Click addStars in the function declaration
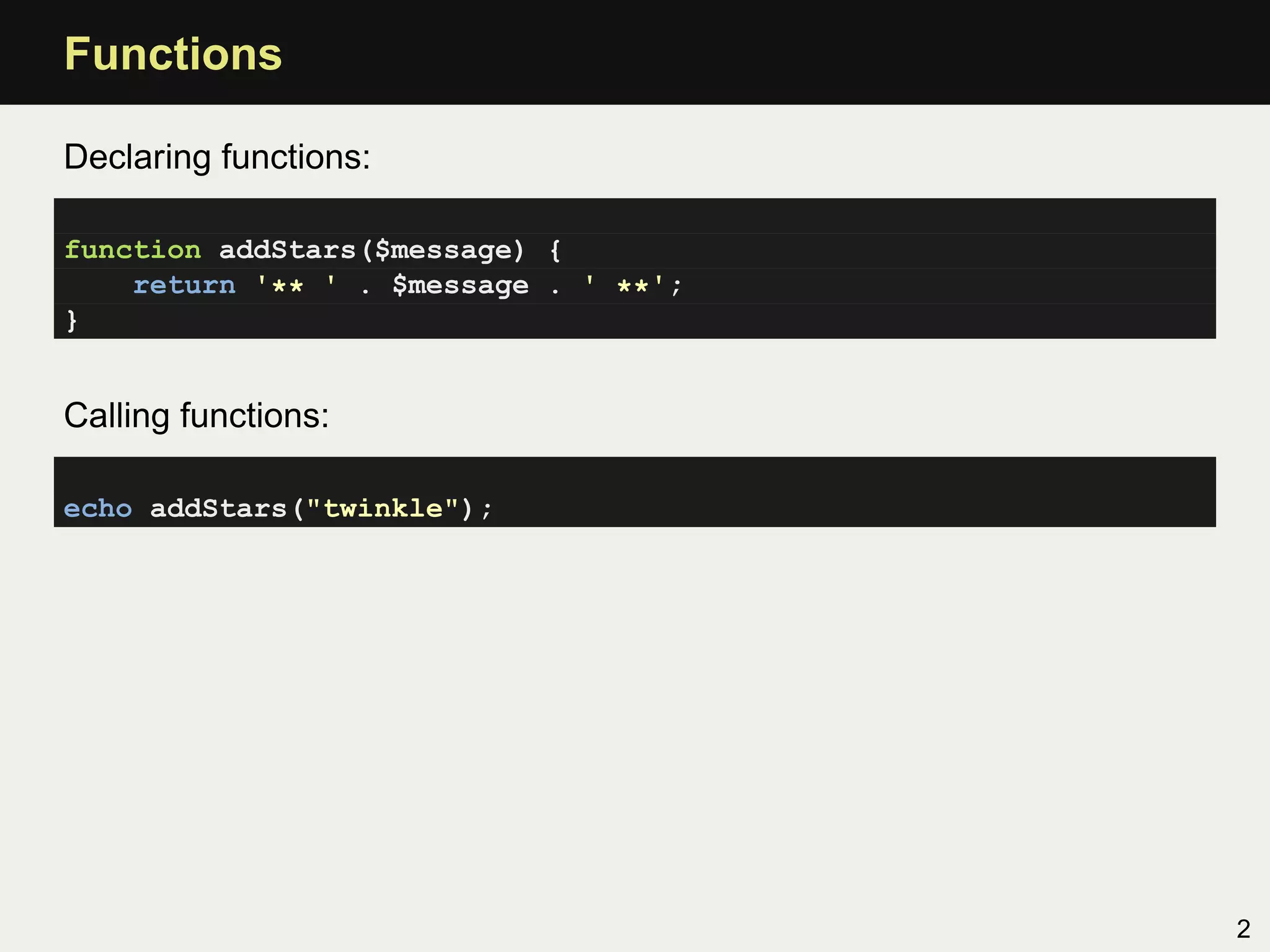This screenshot has width=1270, height=952. click(x=287, y=250)
